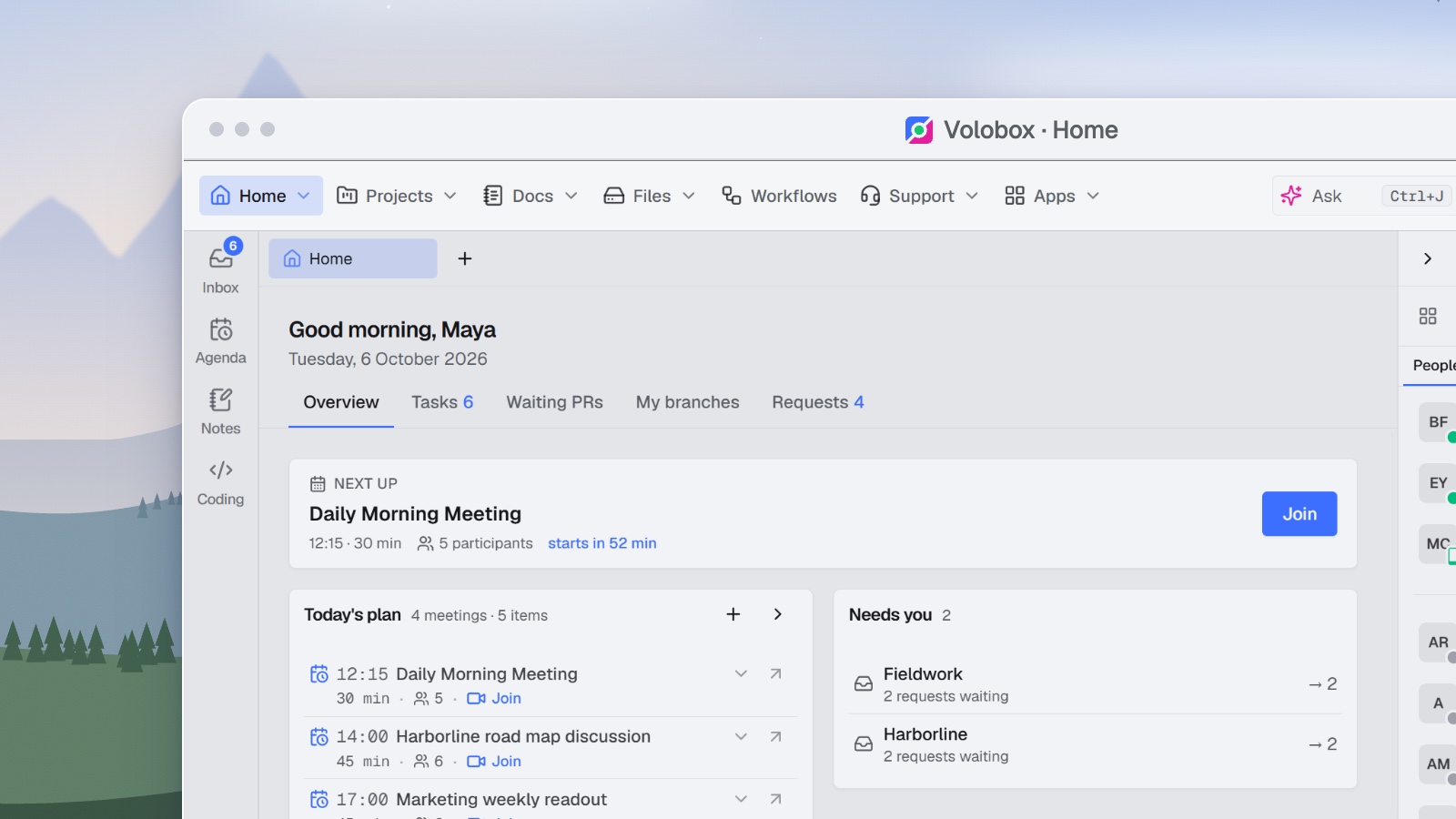Image resolution: width=1456 pixels, height=819 pixels.
Task: Open the Agenda sidebar item
Action: [x=221, y=340]
